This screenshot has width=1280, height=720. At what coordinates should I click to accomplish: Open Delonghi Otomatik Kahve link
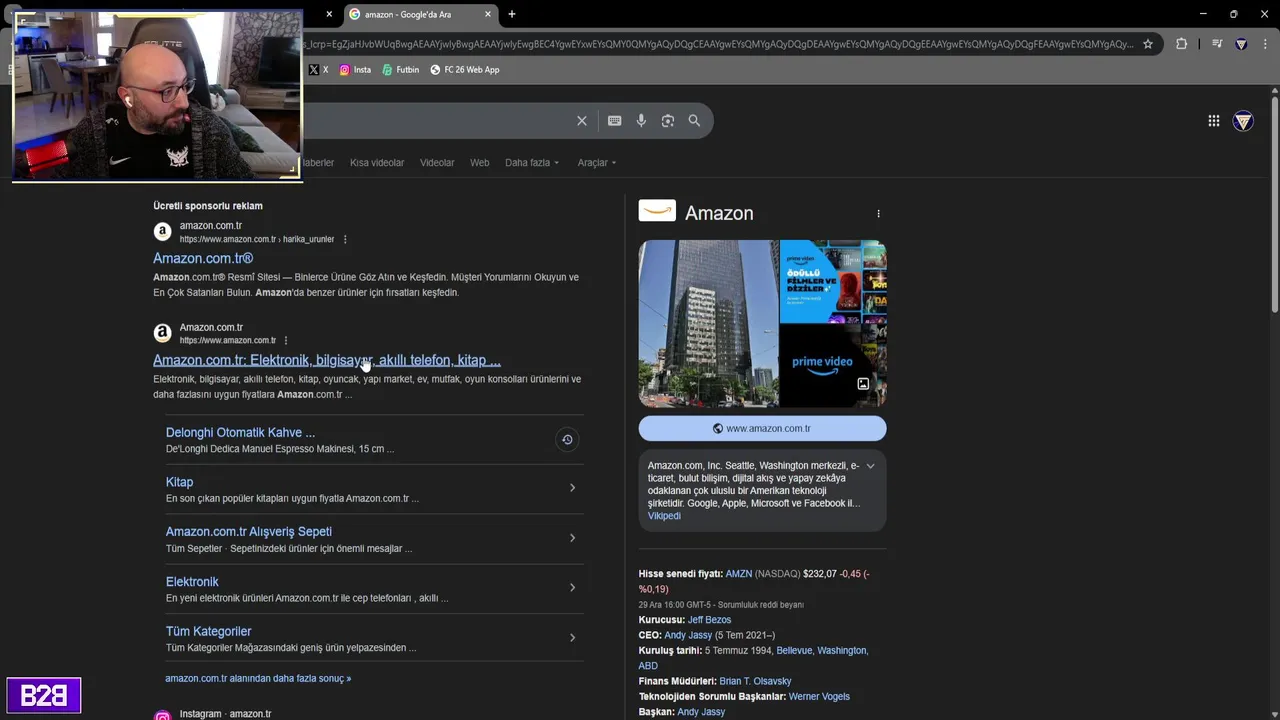coord(240,433)
